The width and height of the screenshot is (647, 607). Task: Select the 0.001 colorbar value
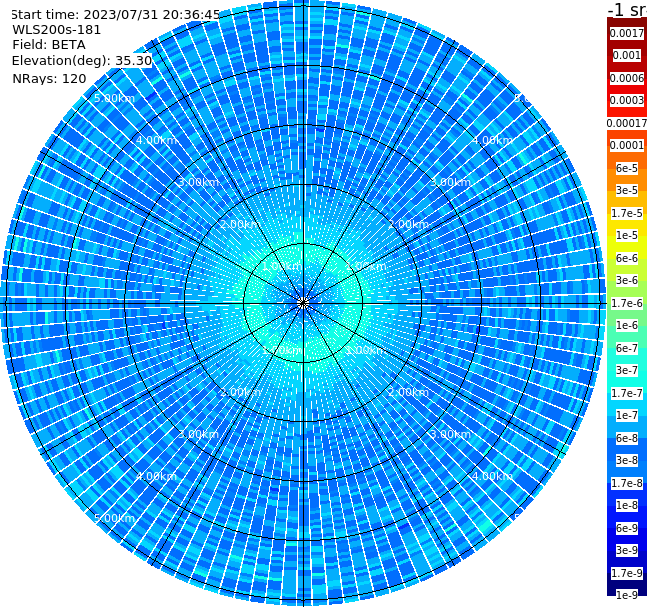tap(627, 55)
